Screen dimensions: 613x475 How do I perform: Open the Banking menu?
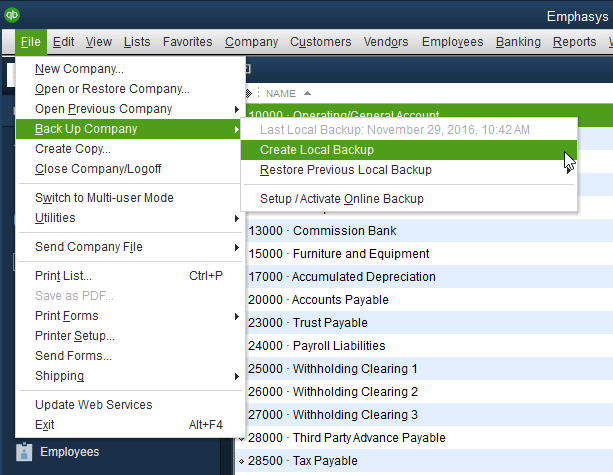point(518,42)
